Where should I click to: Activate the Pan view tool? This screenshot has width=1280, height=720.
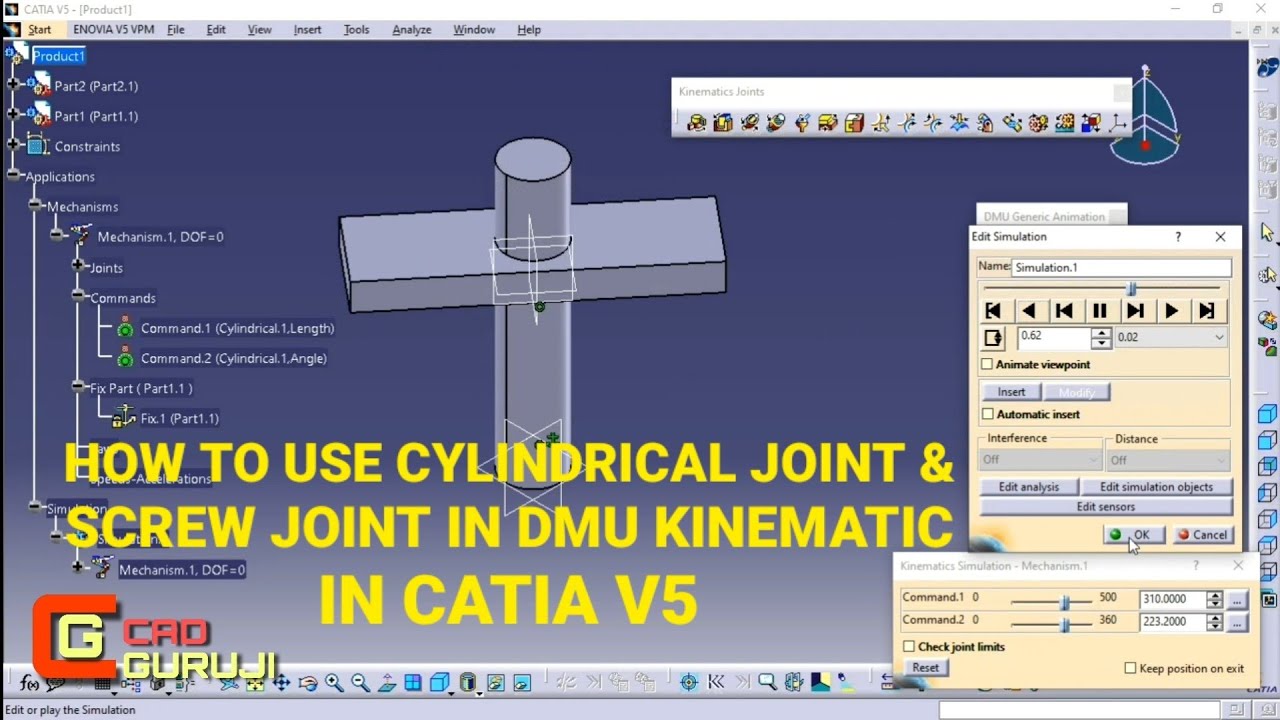point(282,683)
